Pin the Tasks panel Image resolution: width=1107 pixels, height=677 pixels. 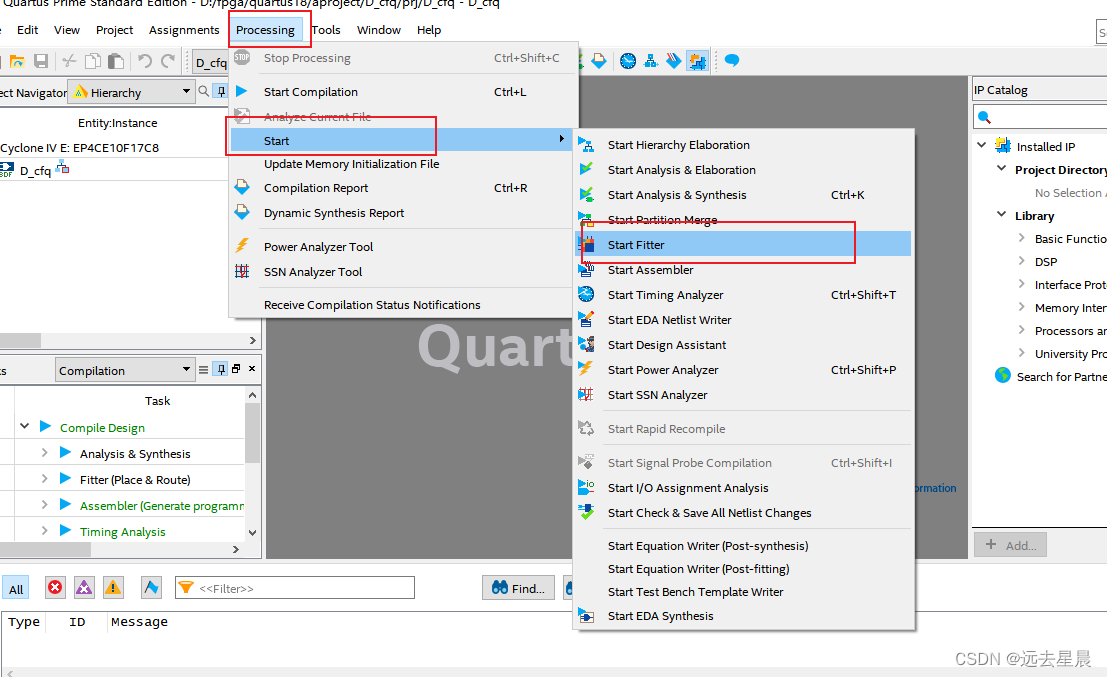coord(221,369)
